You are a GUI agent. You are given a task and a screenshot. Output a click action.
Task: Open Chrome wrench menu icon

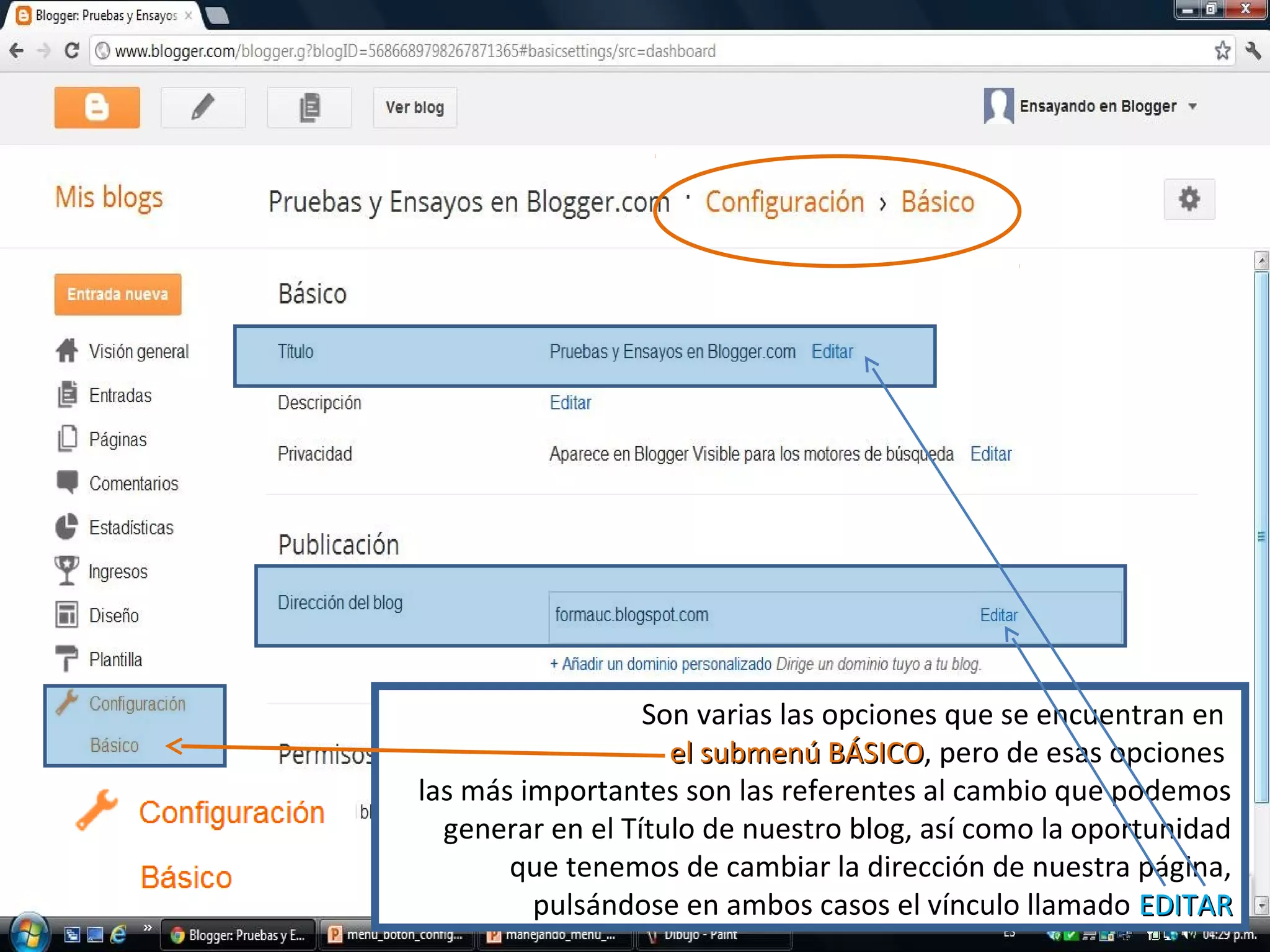pos(1253,50)
